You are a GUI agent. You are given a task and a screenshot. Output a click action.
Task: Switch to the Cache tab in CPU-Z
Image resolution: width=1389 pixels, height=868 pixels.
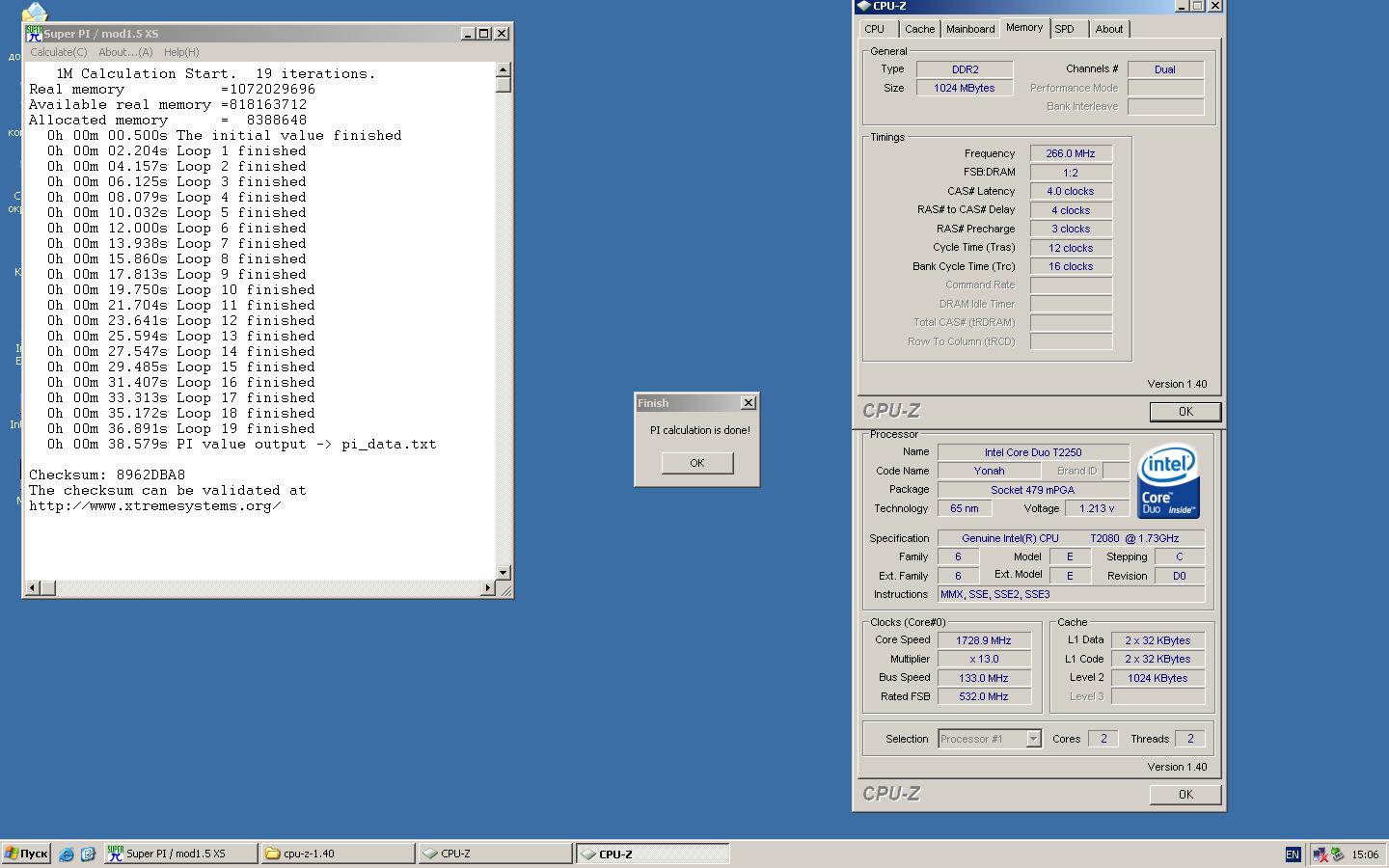(x=919, y=29)
